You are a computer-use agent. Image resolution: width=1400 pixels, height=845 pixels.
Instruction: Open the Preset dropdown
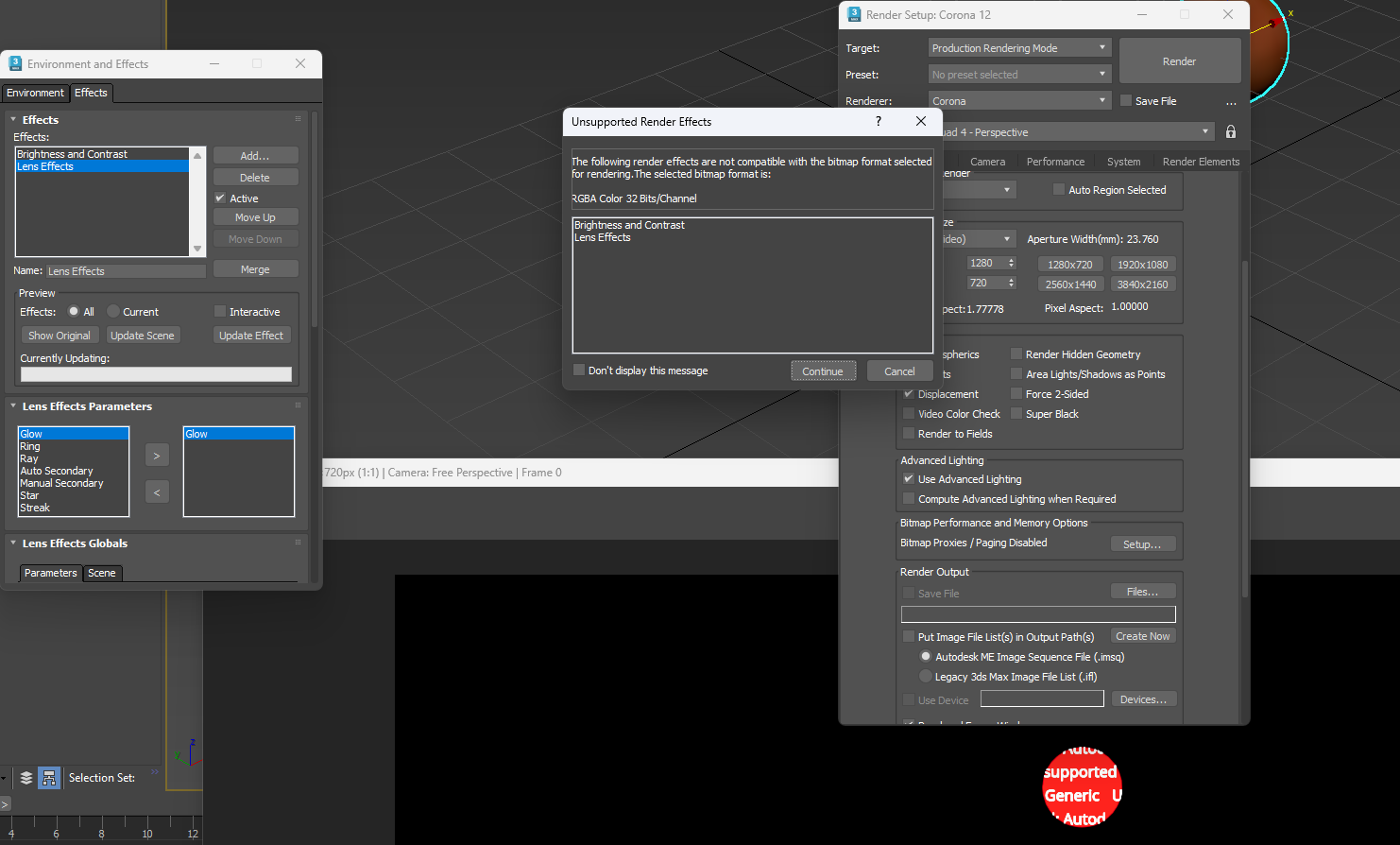click(1019, 75)
